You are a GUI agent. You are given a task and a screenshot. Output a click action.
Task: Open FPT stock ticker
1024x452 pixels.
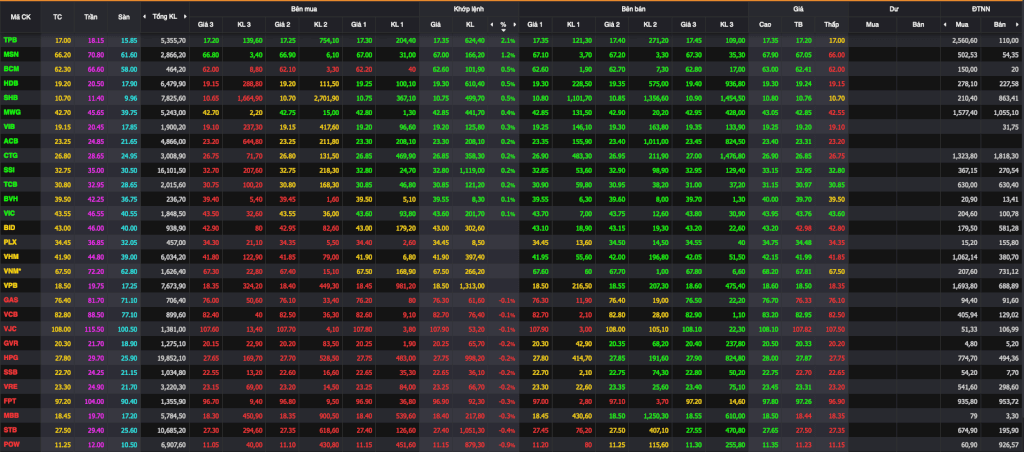[x=10, y=399]
